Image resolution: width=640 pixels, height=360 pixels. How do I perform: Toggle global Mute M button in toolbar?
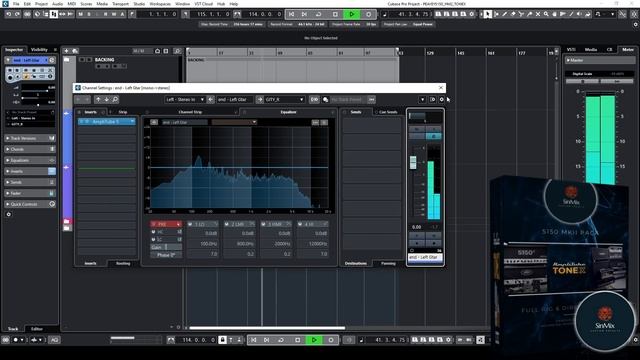[80, 14]
